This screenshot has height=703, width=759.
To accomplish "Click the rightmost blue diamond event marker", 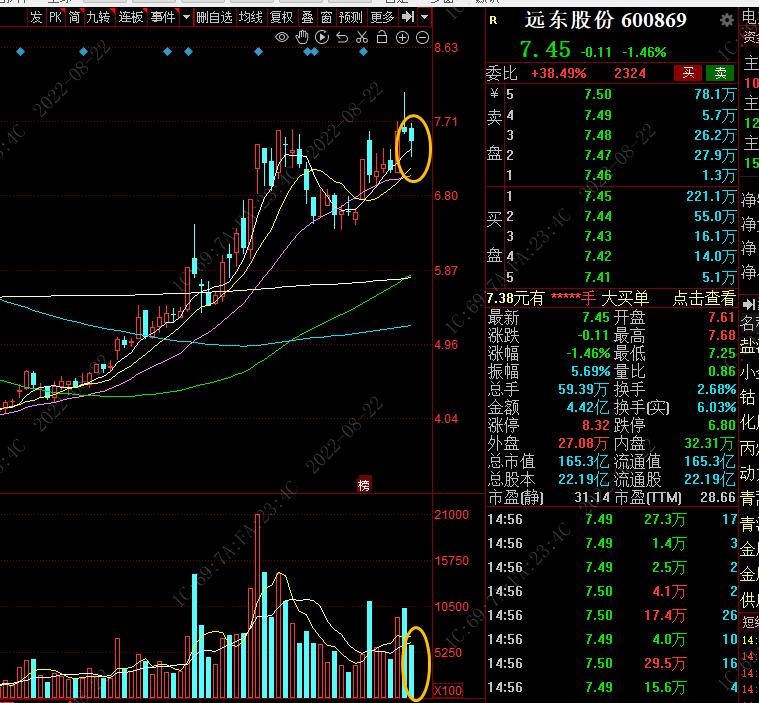I will tap(364, 51).
